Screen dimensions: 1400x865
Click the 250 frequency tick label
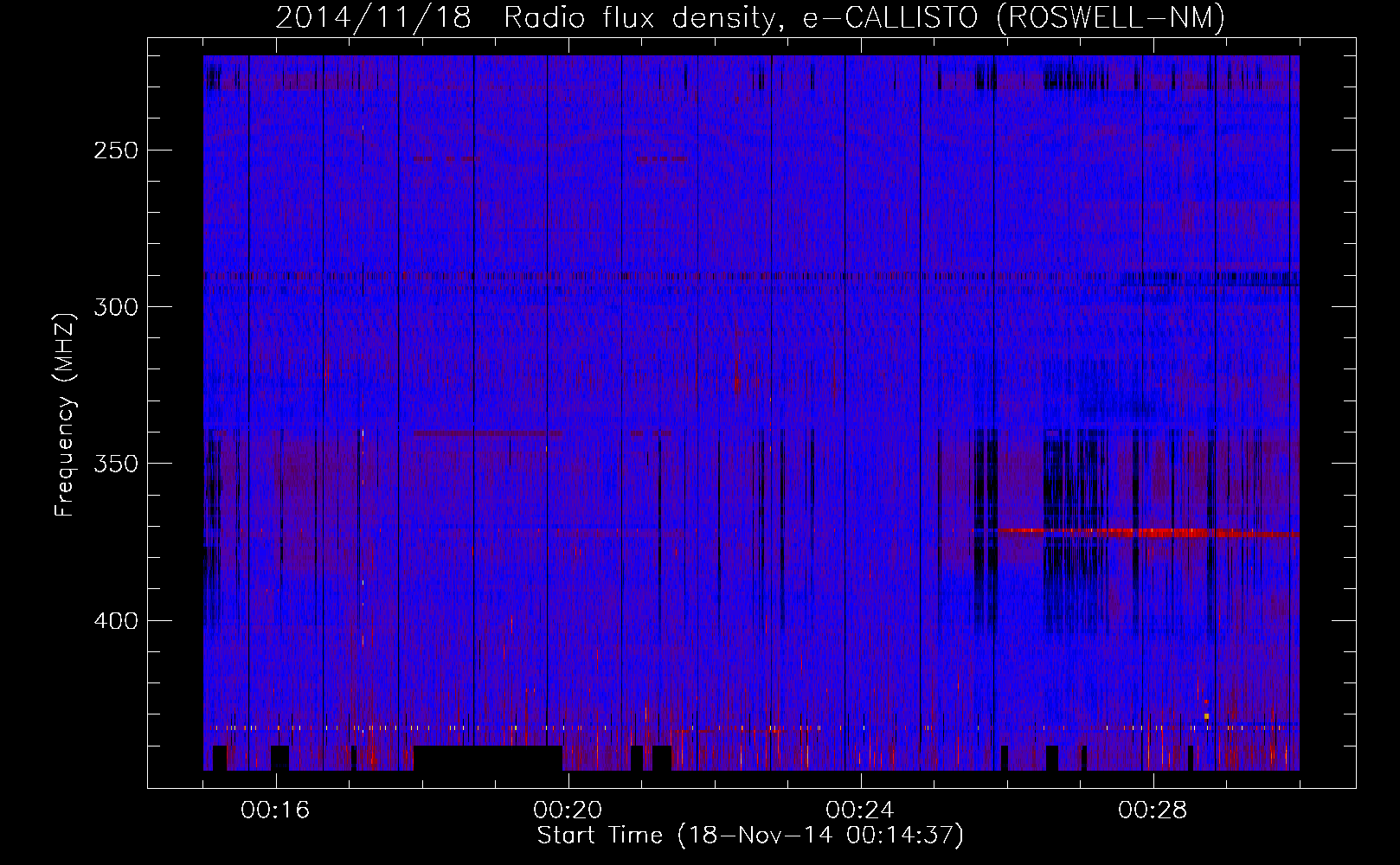click(116, 151)
